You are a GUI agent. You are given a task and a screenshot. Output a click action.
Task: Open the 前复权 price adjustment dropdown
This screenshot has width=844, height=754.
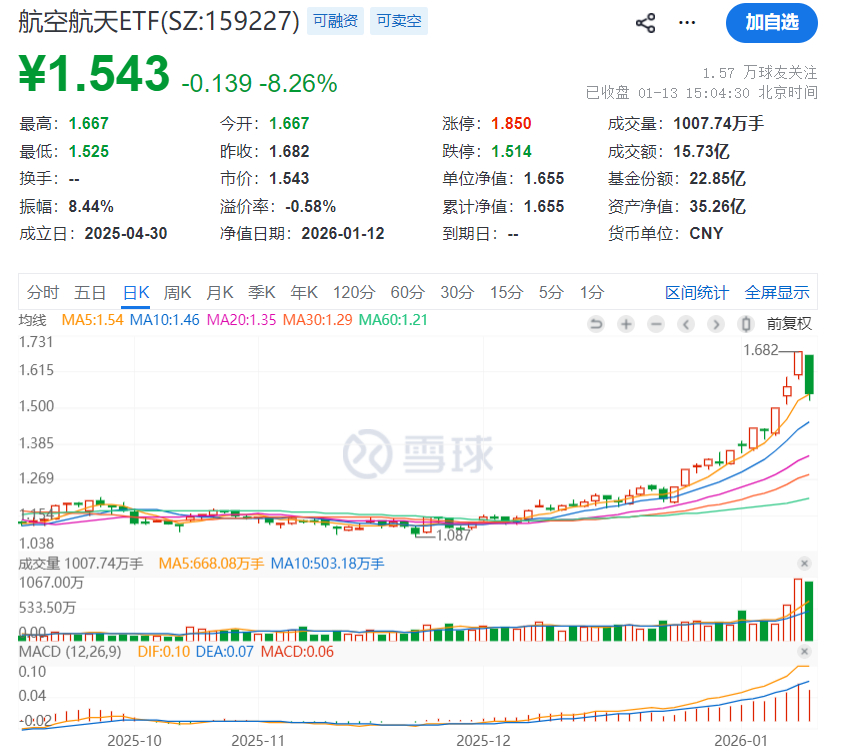click(791, 324)
